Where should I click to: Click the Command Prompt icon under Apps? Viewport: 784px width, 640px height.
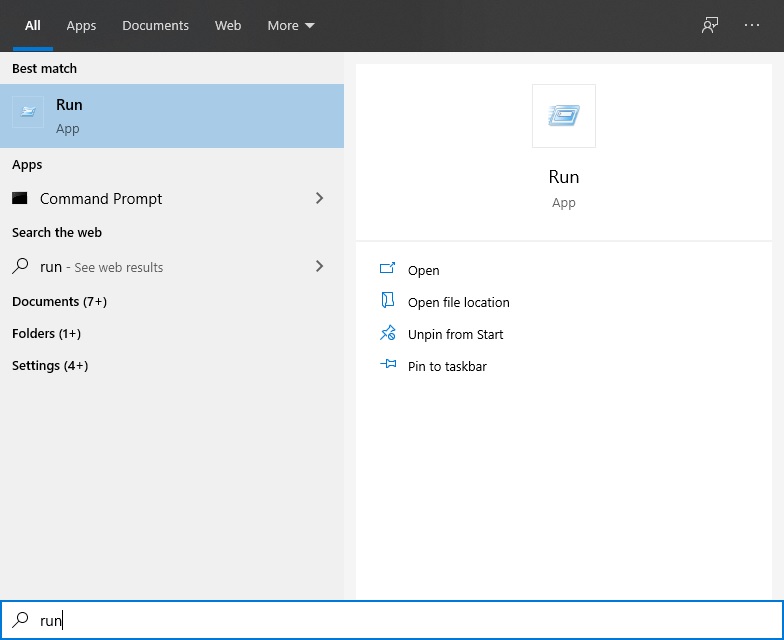coord(20,198)
